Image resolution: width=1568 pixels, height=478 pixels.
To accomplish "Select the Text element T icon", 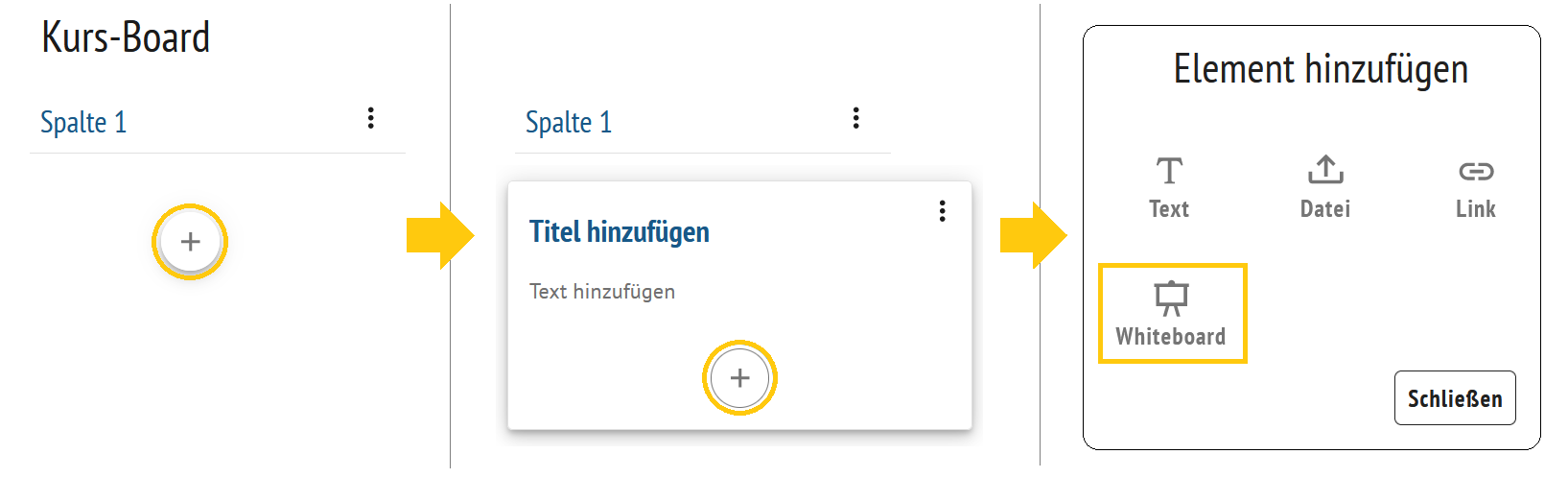I will [1169, 171].
